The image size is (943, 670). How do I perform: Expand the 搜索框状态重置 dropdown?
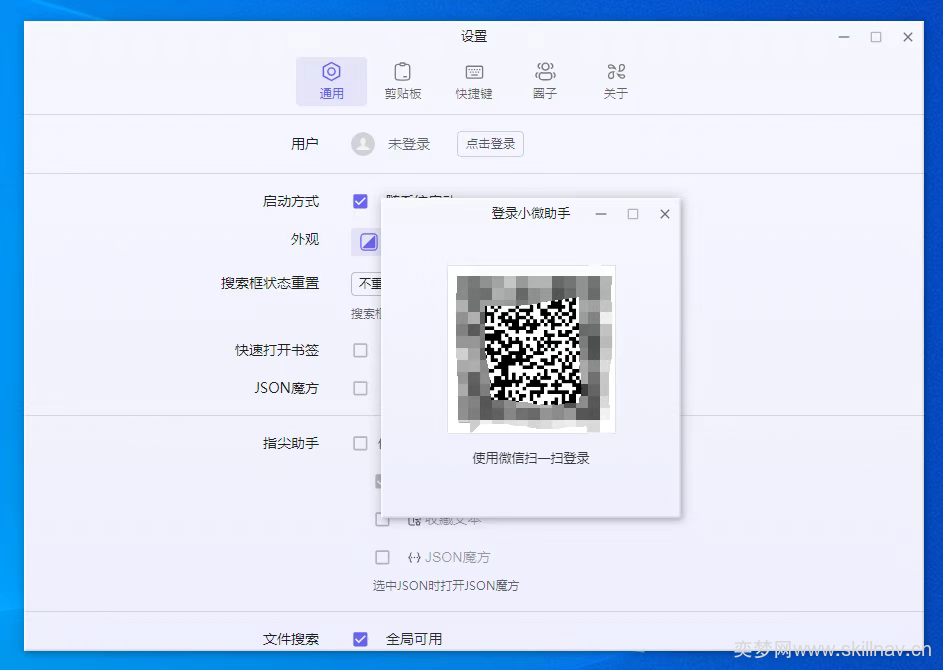(366, 283)
